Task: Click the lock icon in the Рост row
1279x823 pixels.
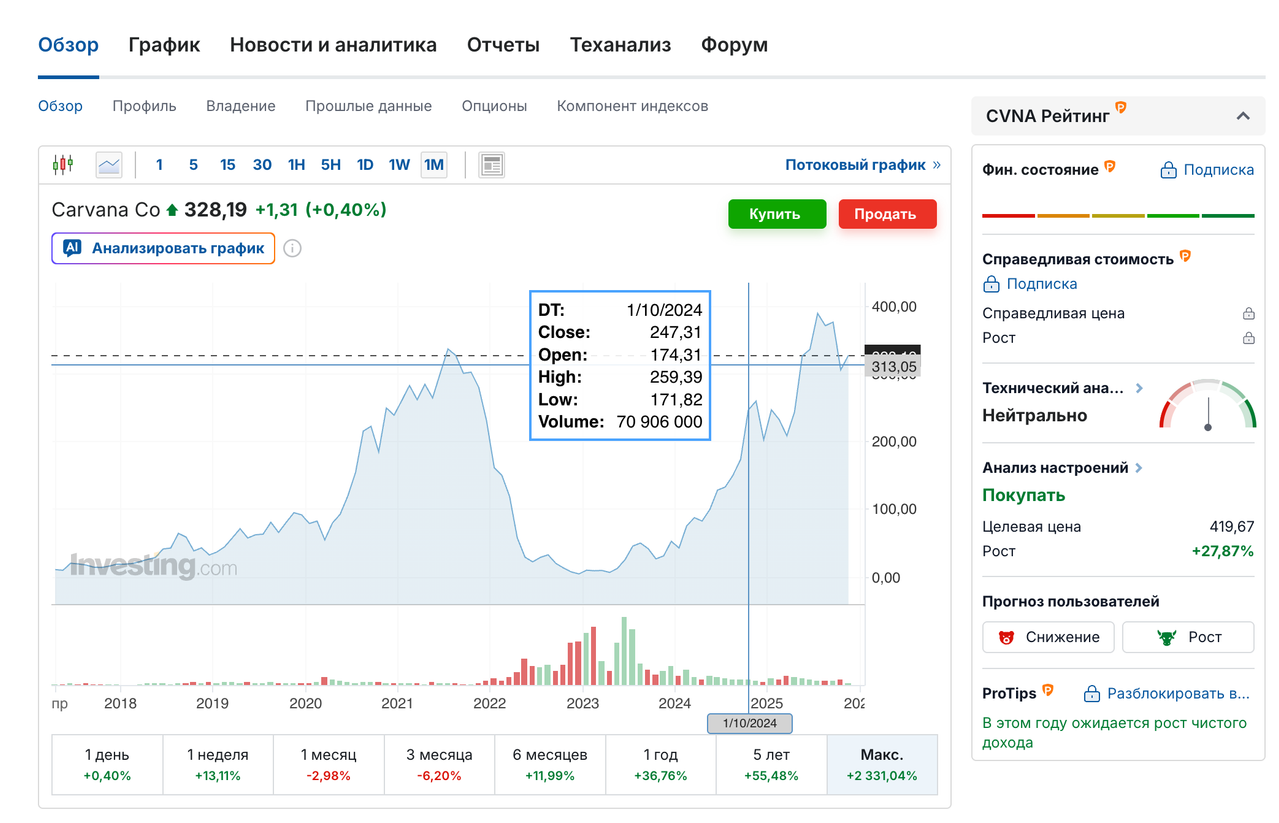Action: (x=1248, y=338)
